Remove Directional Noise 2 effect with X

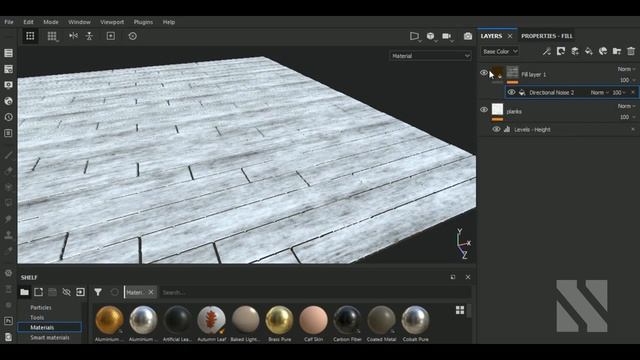tap(633, 93)
